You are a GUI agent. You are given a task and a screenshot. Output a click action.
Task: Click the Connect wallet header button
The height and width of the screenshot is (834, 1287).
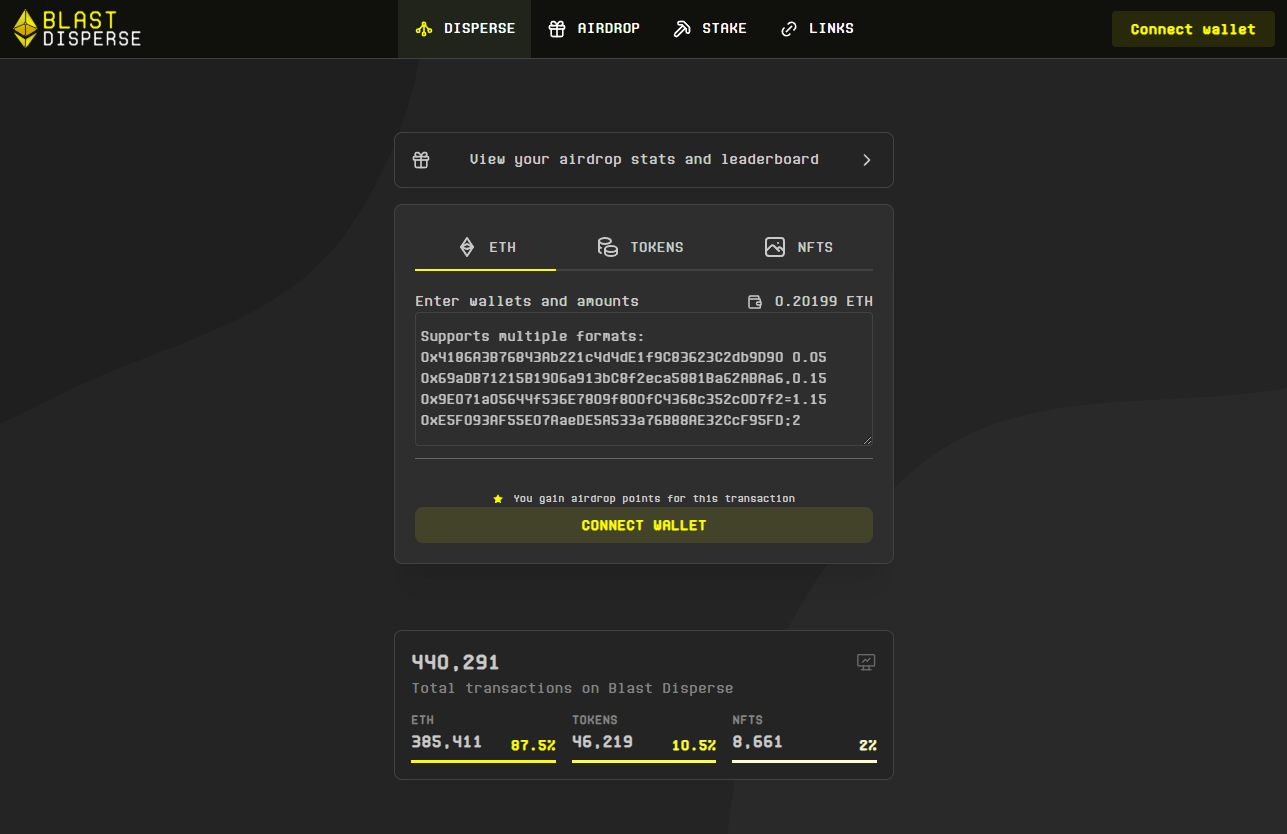[x=1193, y=29]
